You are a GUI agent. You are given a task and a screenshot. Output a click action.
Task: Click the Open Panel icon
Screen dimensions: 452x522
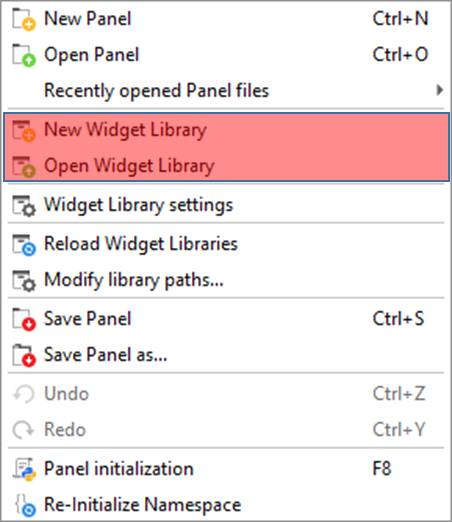click(24, 56)
